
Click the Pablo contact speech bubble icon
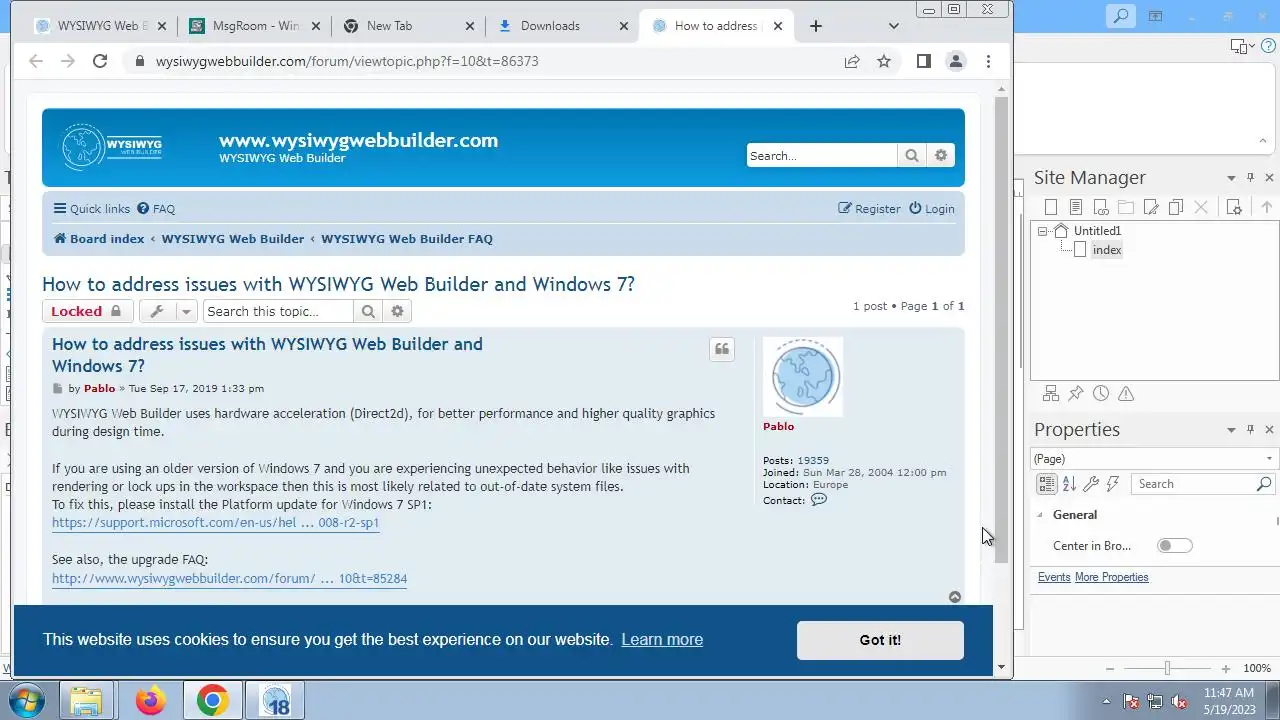[819, 500]
